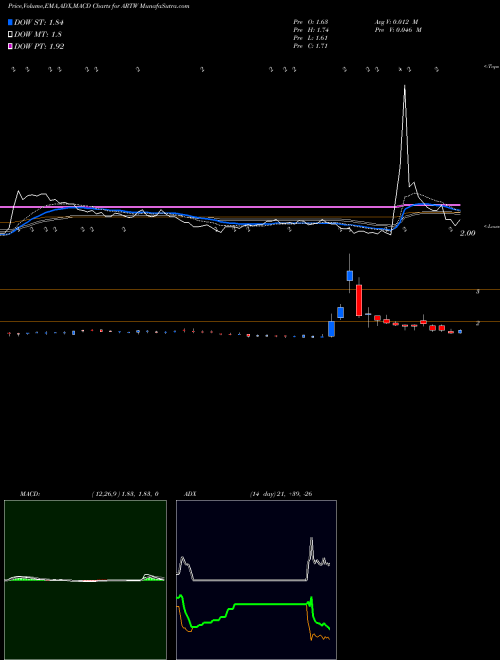This screenshot has height=660, width=500.
Task: Click the white DOW MT legend swatch
Action: click(10, 35)
